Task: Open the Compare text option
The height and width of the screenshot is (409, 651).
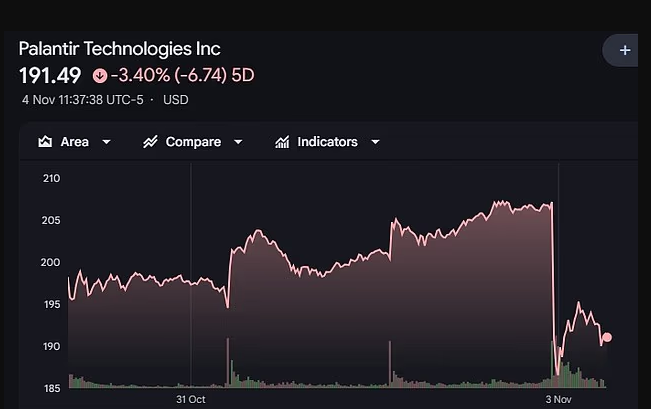Action: (193, 142)
